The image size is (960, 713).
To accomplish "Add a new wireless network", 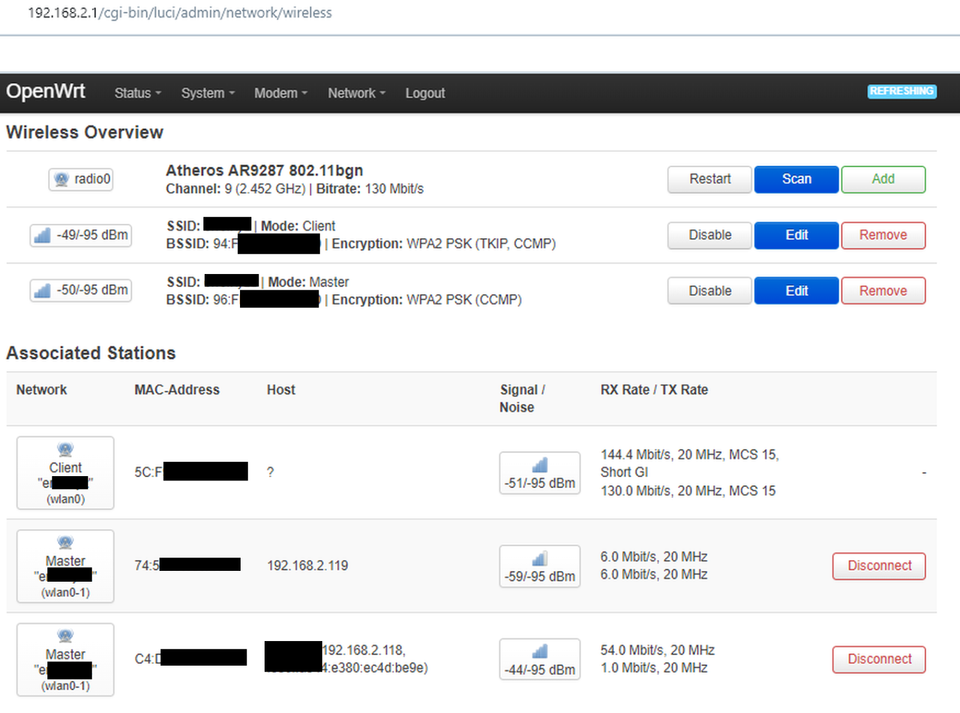I will pos(883,179).
